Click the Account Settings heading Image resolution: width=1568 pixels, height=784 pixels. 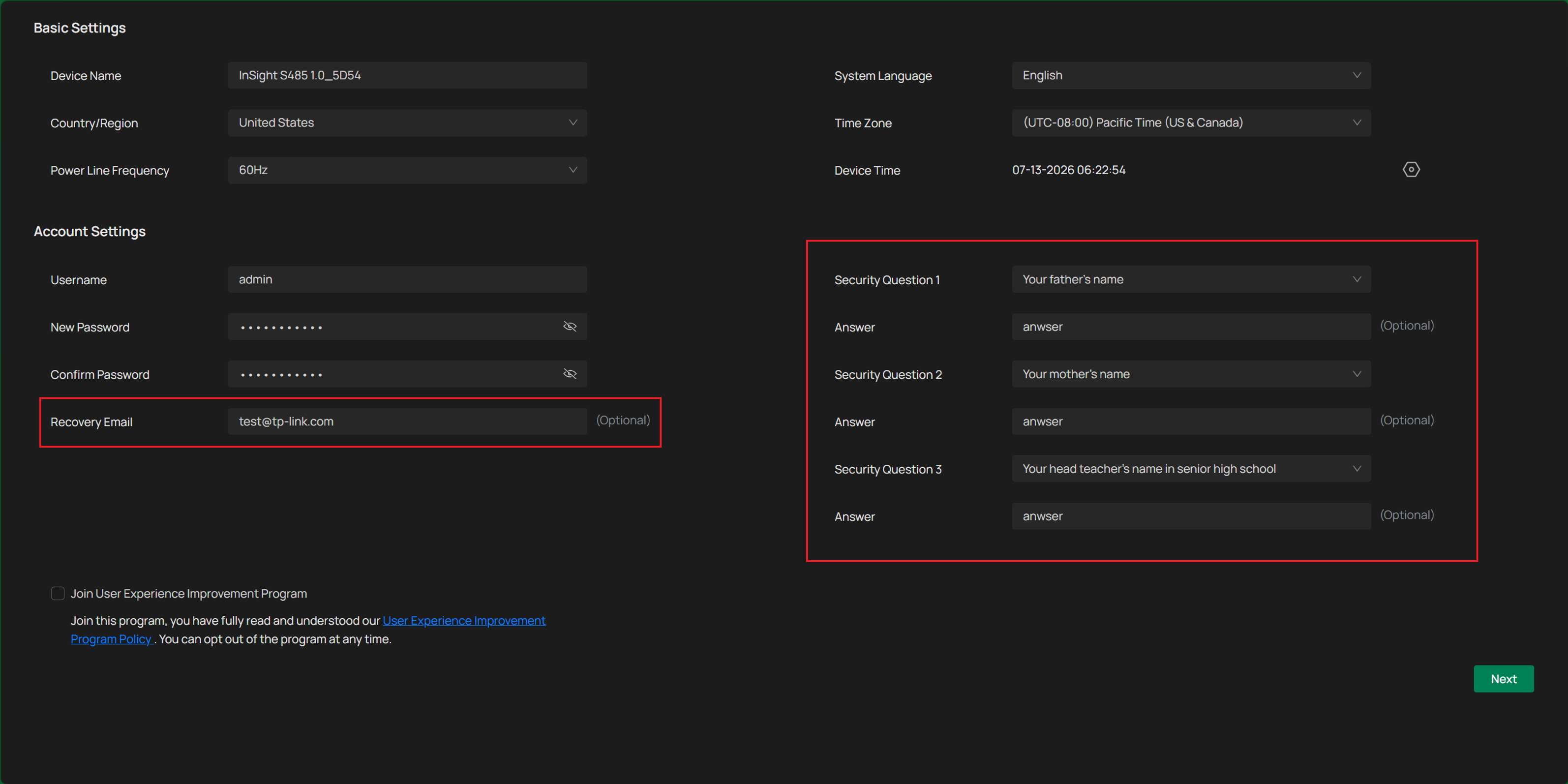click(x=90, y=231)
